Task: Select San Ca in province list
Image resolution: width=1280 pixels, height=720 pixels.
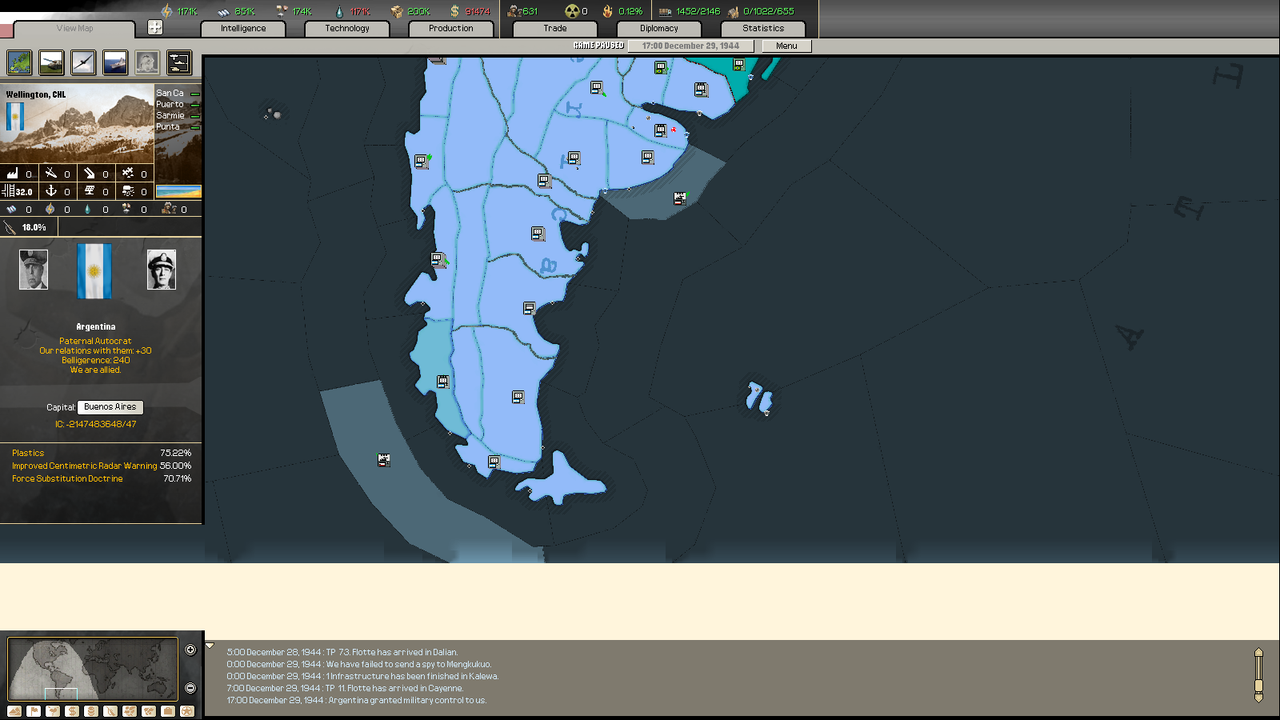Action: [178, 93]
